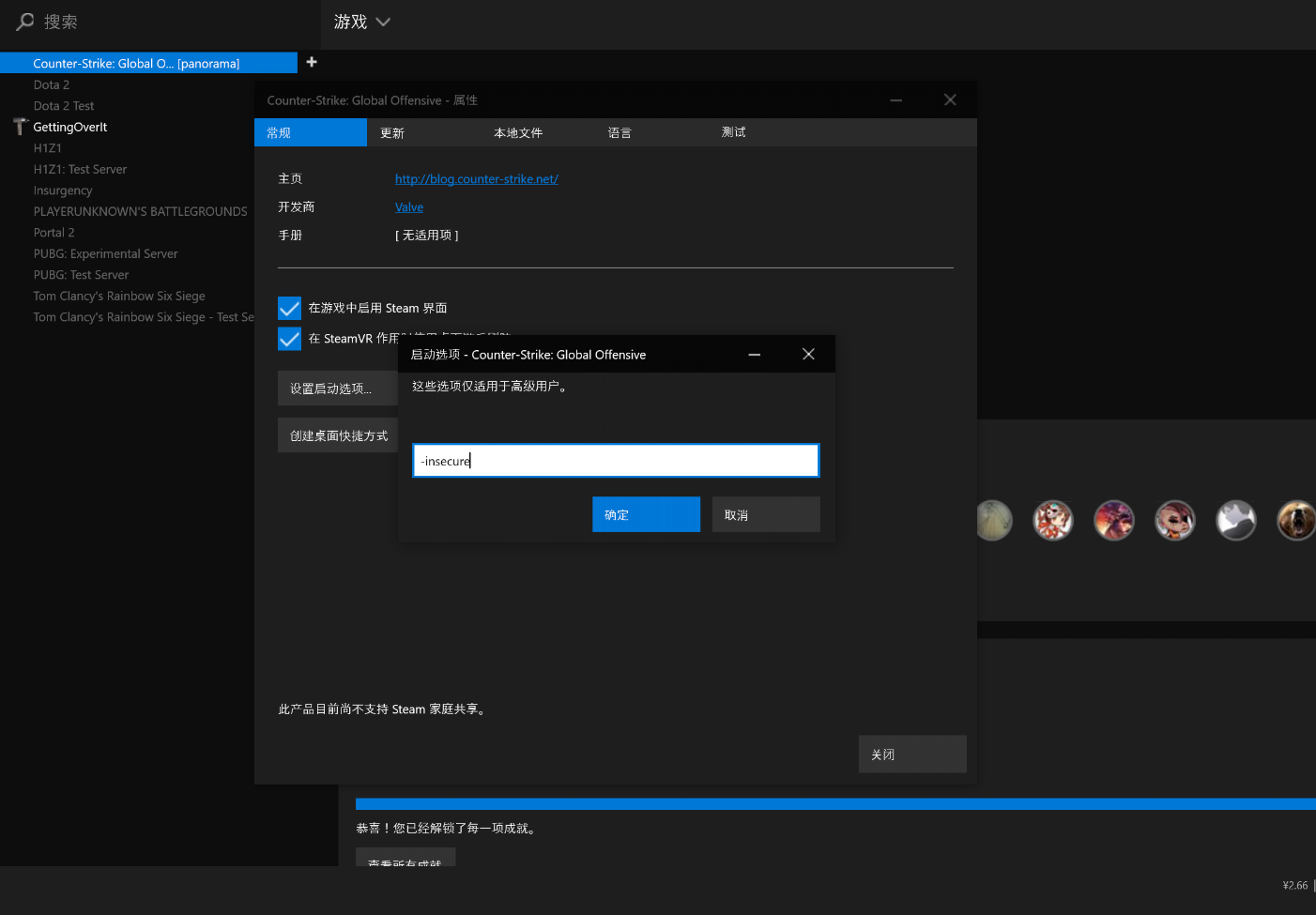Select Dota 2 in library list
The image size is (1316, 915).
coord(52,84)
